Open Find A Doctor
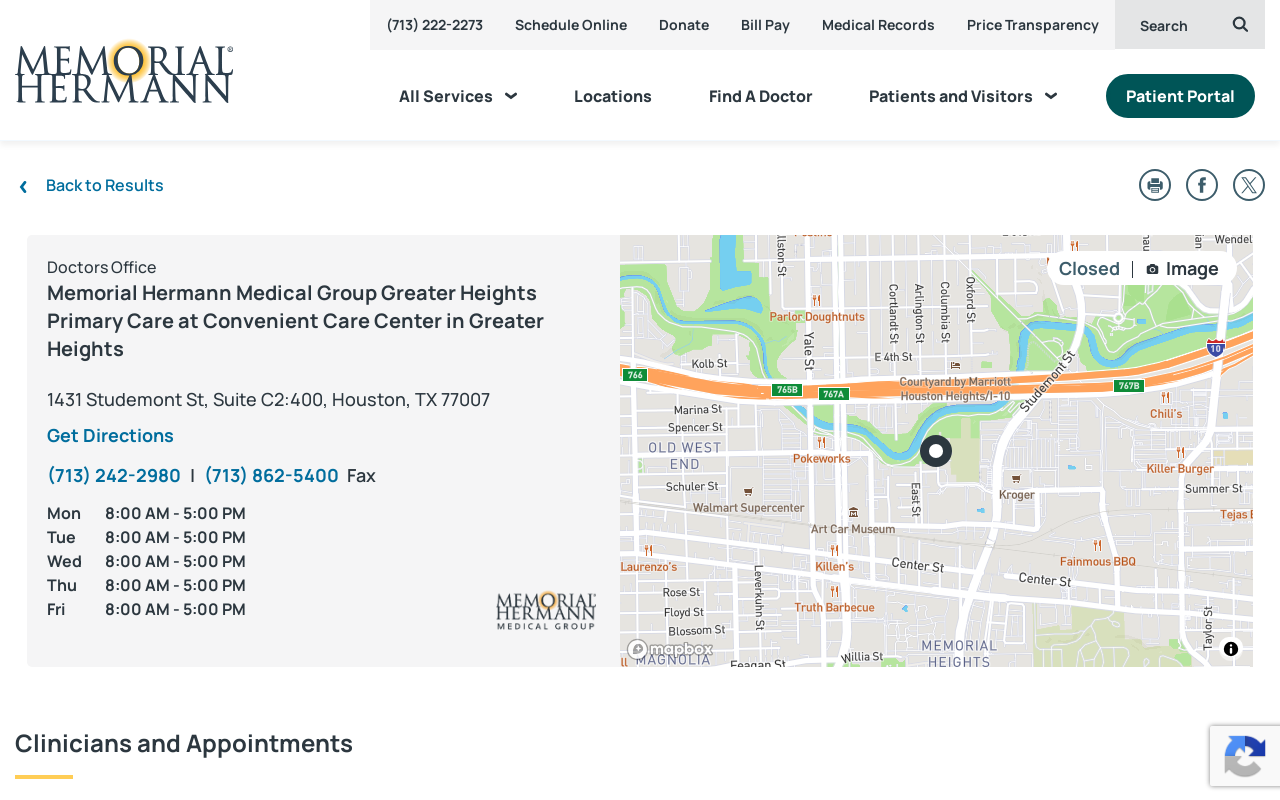The image size is (1280, 800). click(x=761, y=96)
